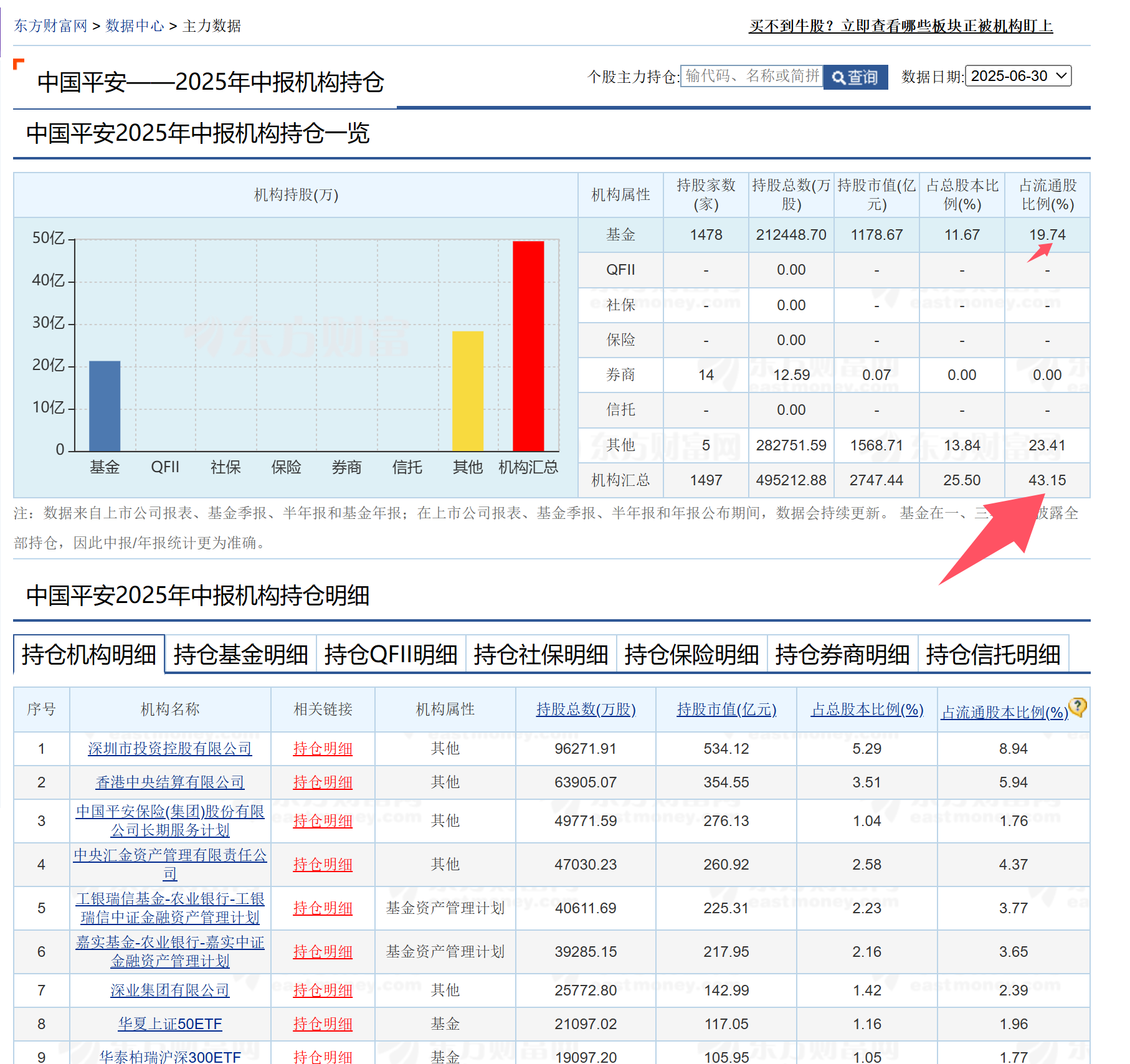
Task: Click the 持股家数 value 1478
Action: pos(706,235)
